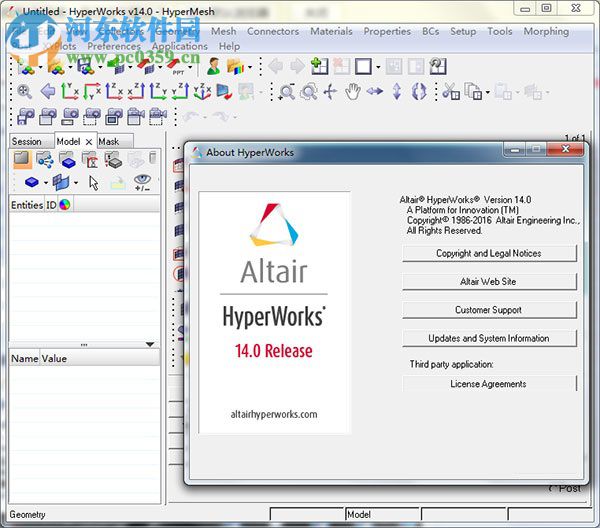Click the scissors cut page icon
600x528 pixels.
pos(451,92)
